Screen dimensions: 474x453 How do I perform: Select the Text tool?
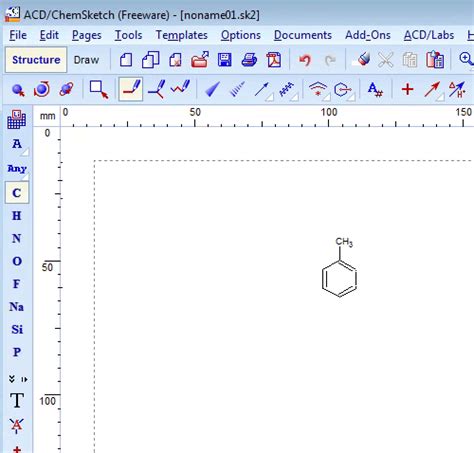[17, 400]
